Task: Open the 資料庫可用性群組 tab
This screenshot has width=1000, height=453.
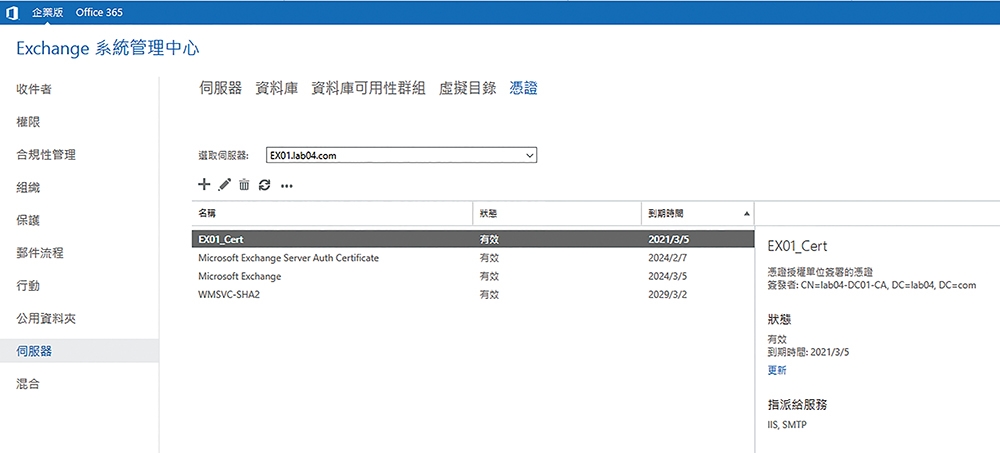Action: pyautogui.click(x=368, y=89)
